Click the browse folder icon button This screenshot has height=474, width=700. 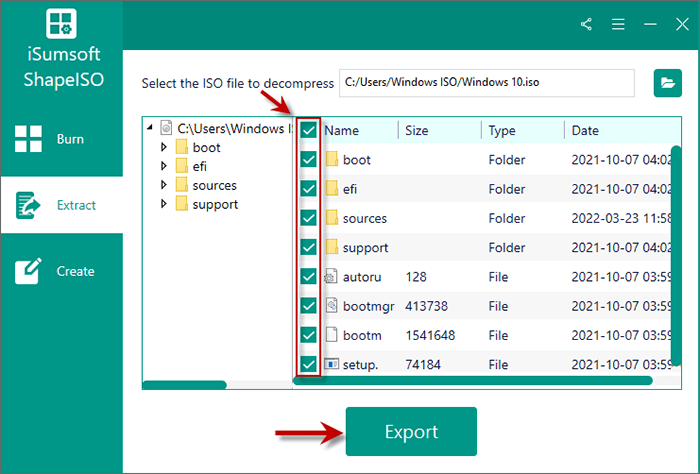tap(666, 83)
